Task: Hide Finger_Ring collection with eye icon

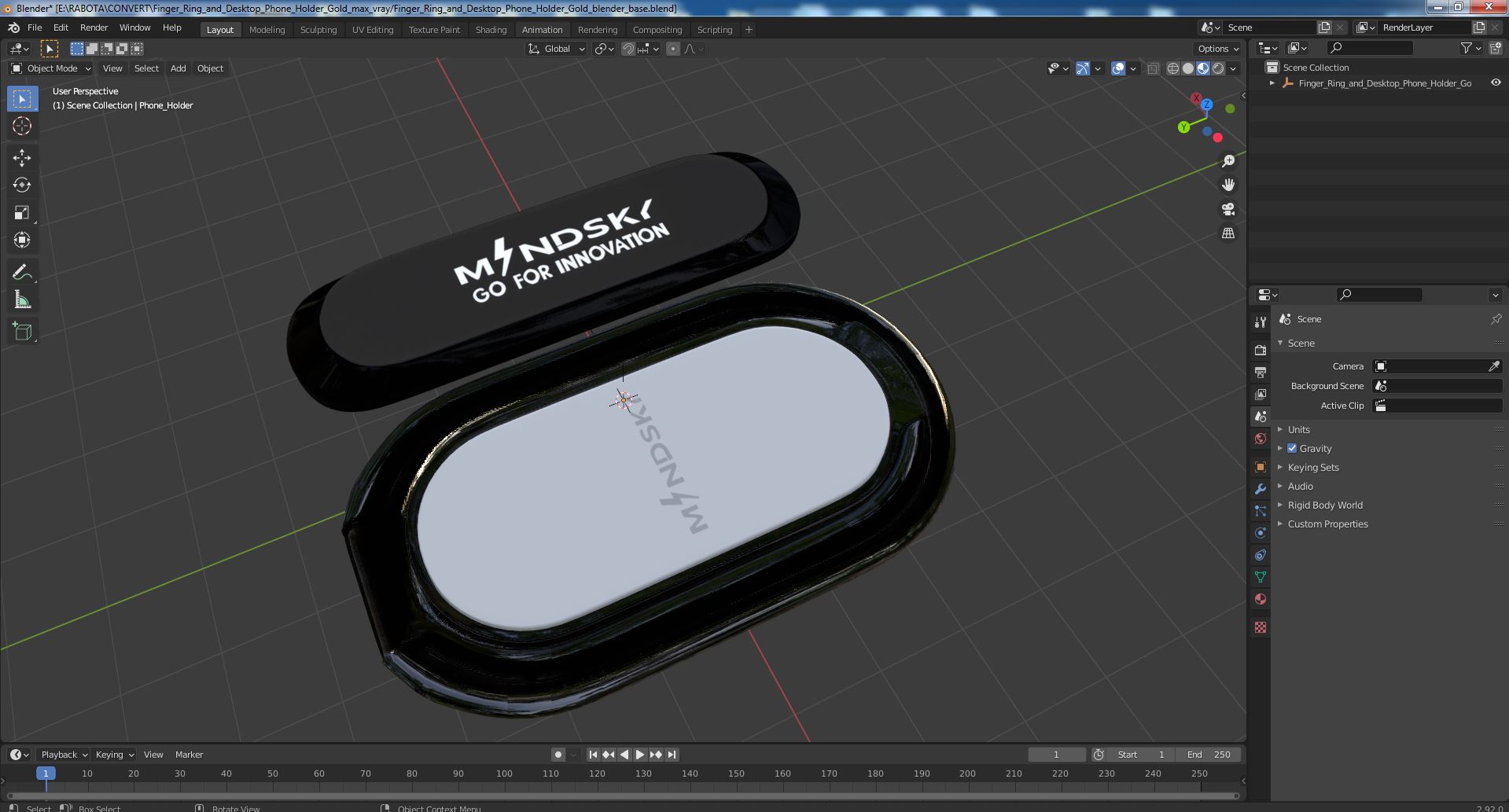Action: 1496,83
